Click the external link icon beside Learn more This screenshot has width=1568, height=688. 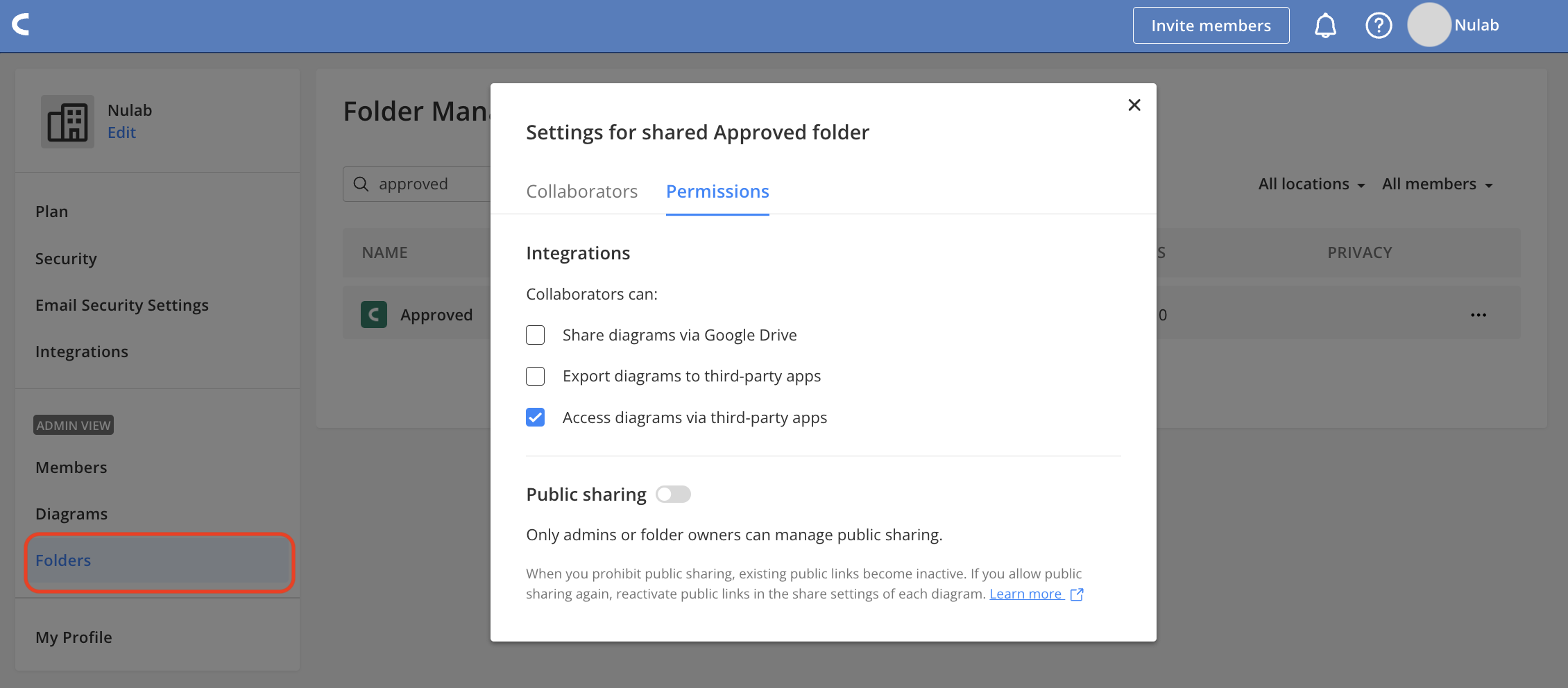[x=1077, y=594]
